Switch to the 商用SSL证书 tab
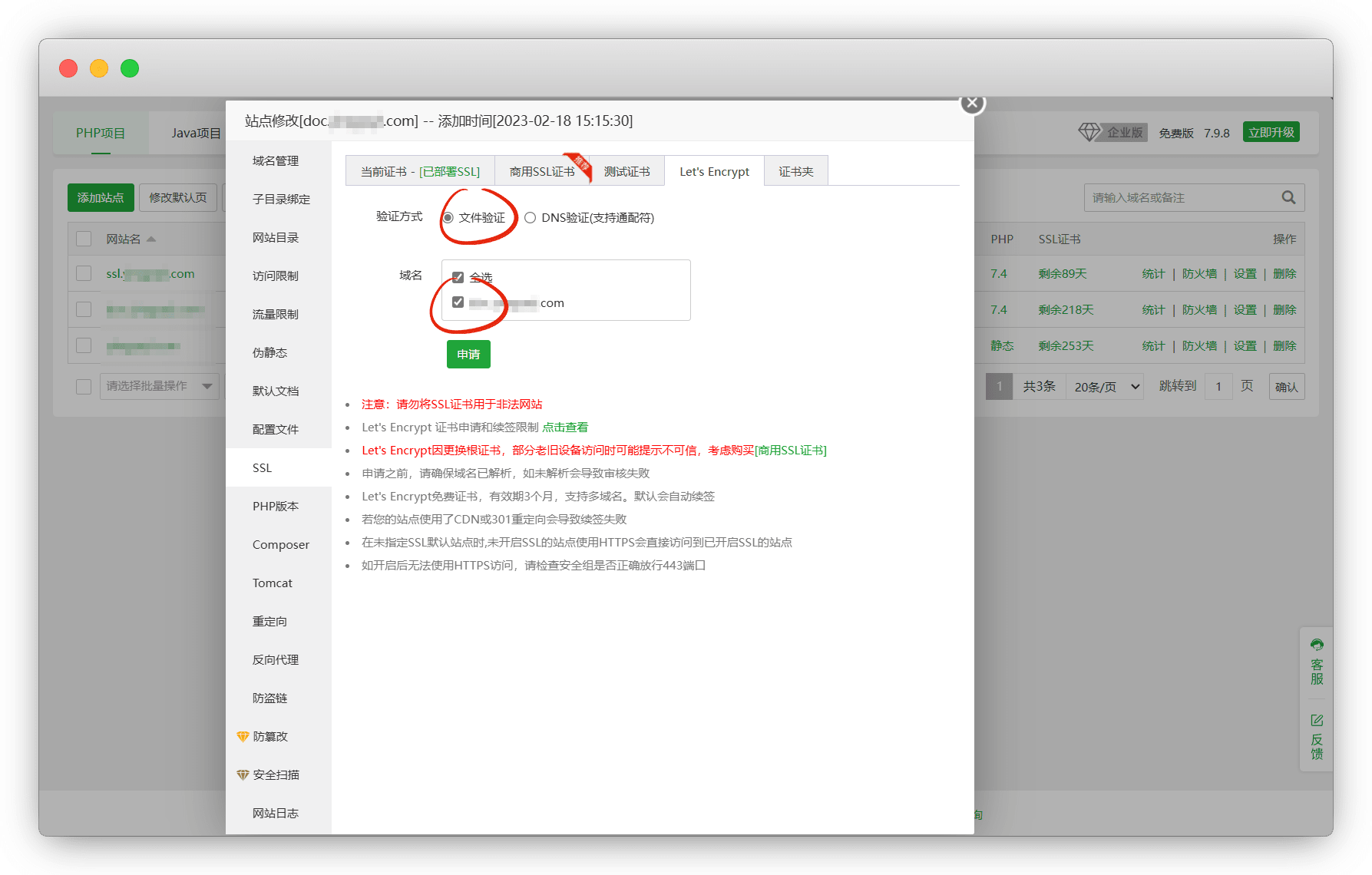 coord(542,172)
